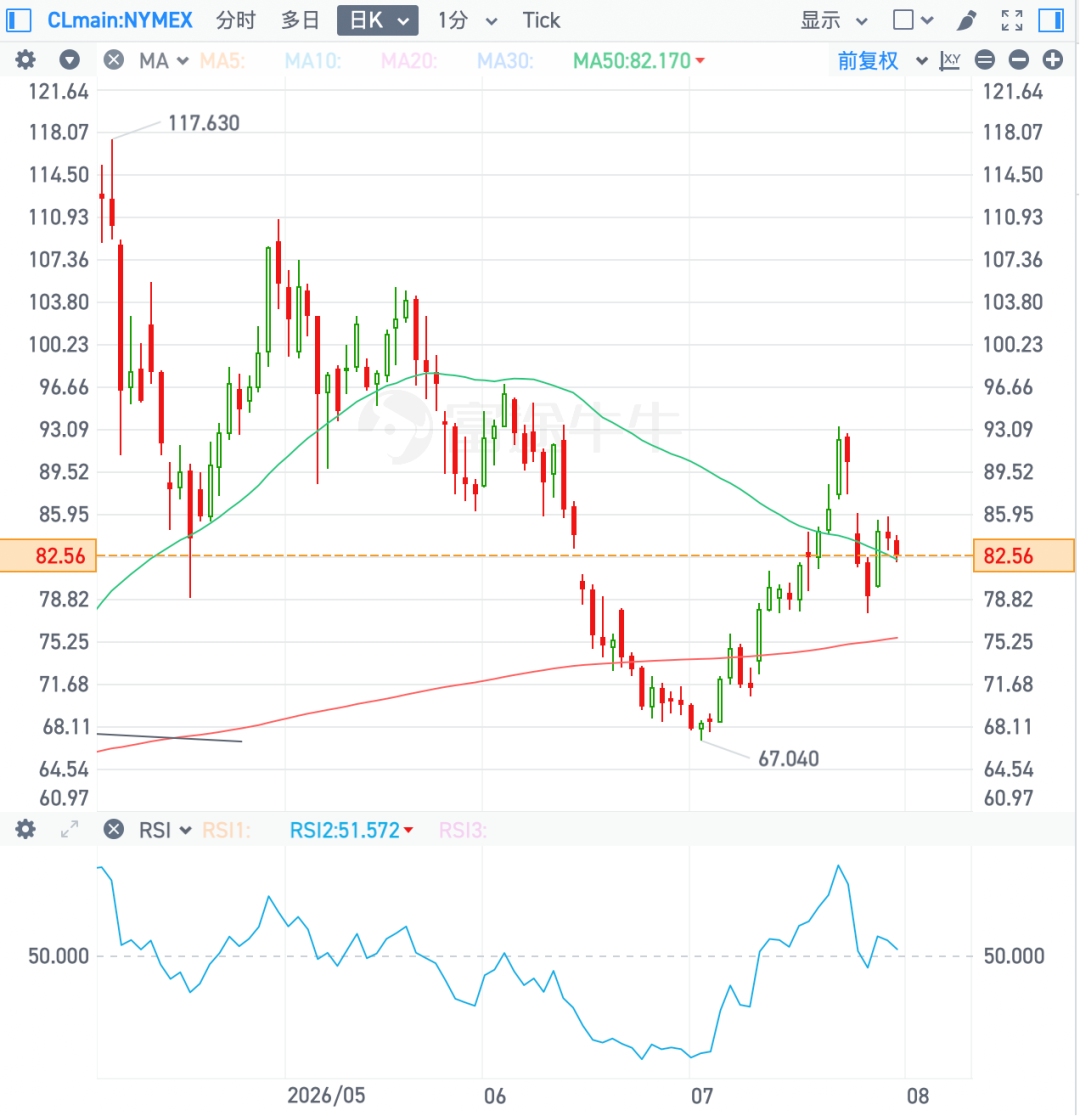Remove the MA indicator with X icon

tap(113, 60)
